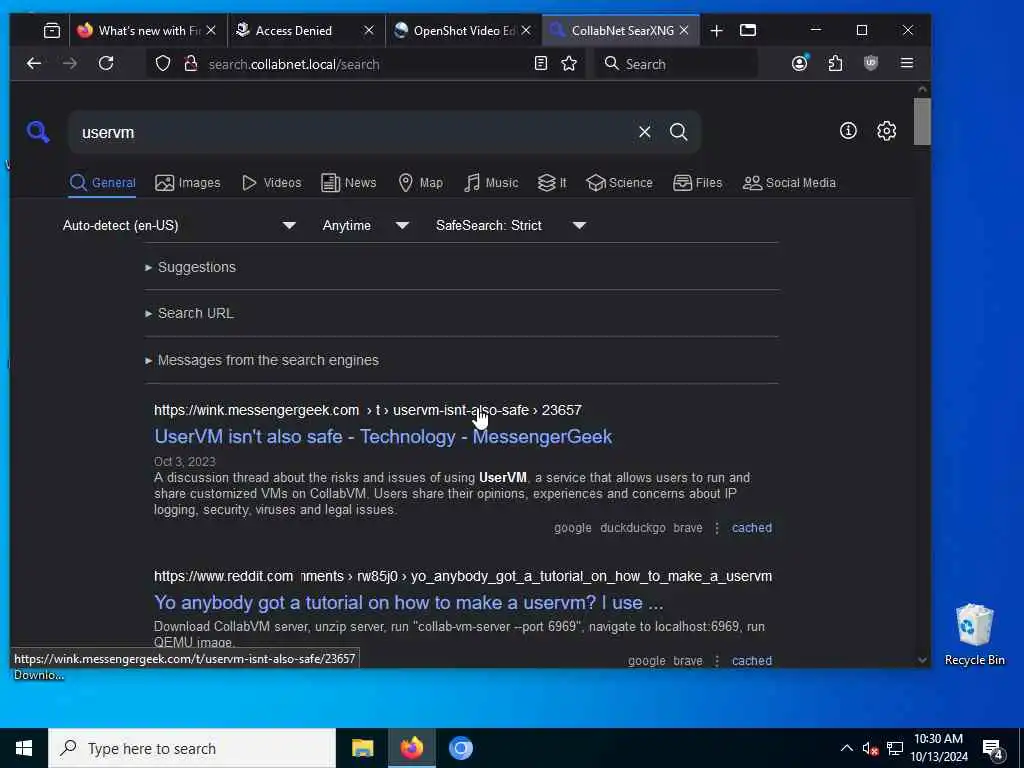Open Firefox hamburger application menu
The height and width of the screenshot is (768, 1024).
[907, 63]
